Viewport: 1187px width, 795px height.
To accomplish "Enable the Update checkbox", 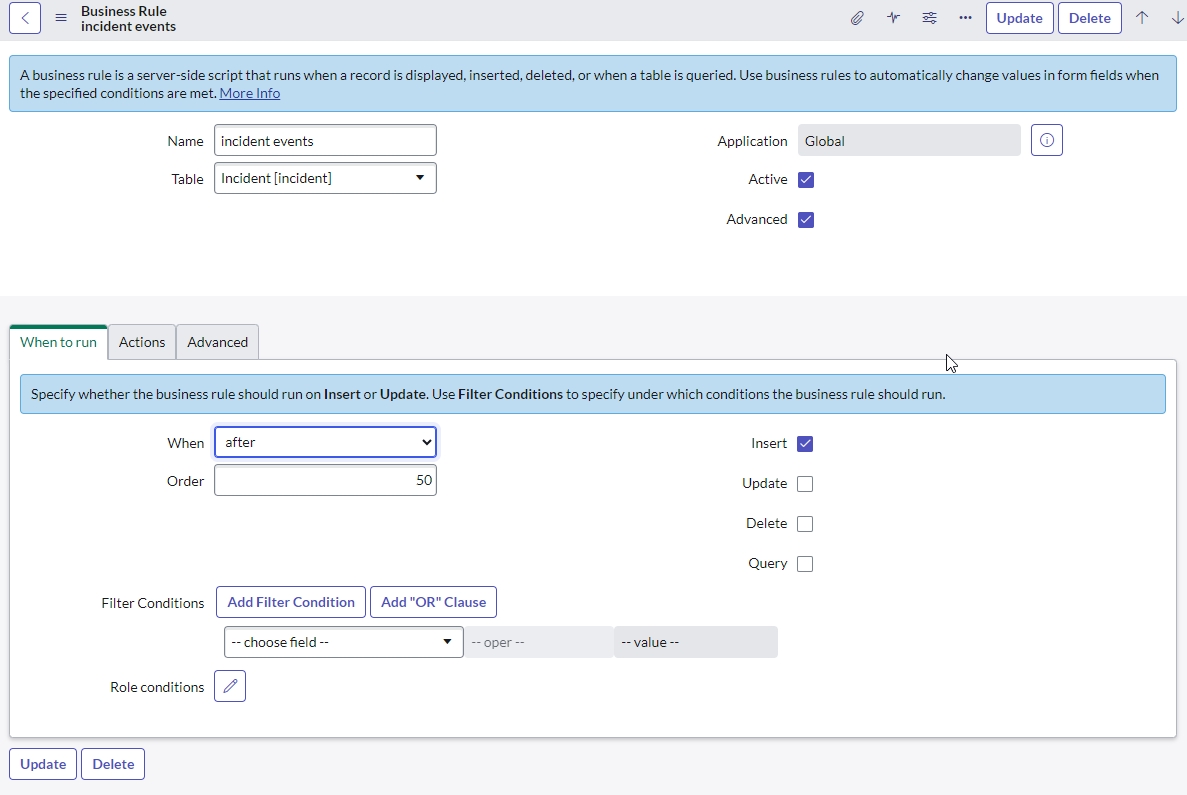I will pos(805,484).
